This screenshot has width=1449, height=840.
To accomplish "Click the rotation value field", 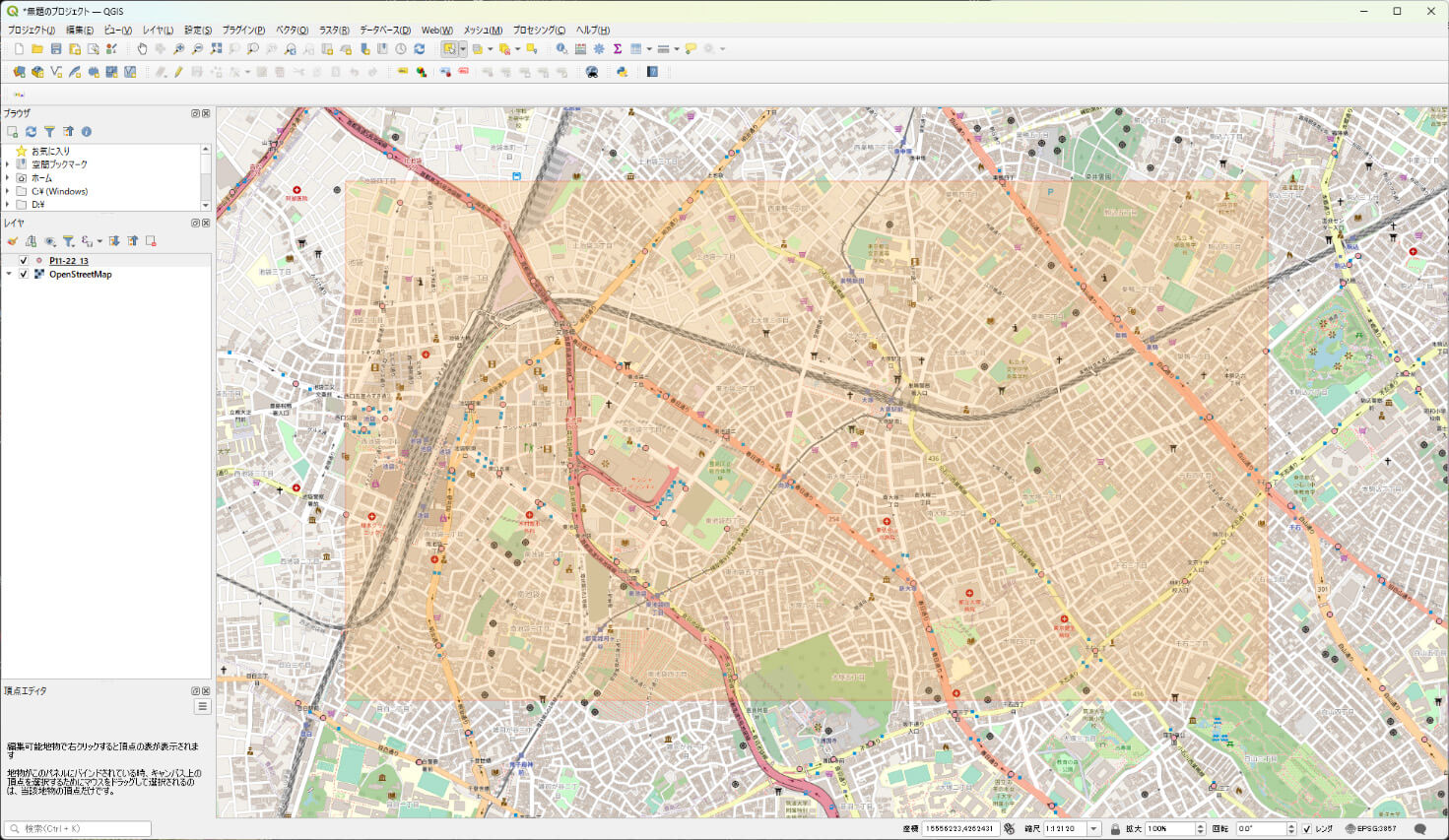I will click(x=1260, y=829).
